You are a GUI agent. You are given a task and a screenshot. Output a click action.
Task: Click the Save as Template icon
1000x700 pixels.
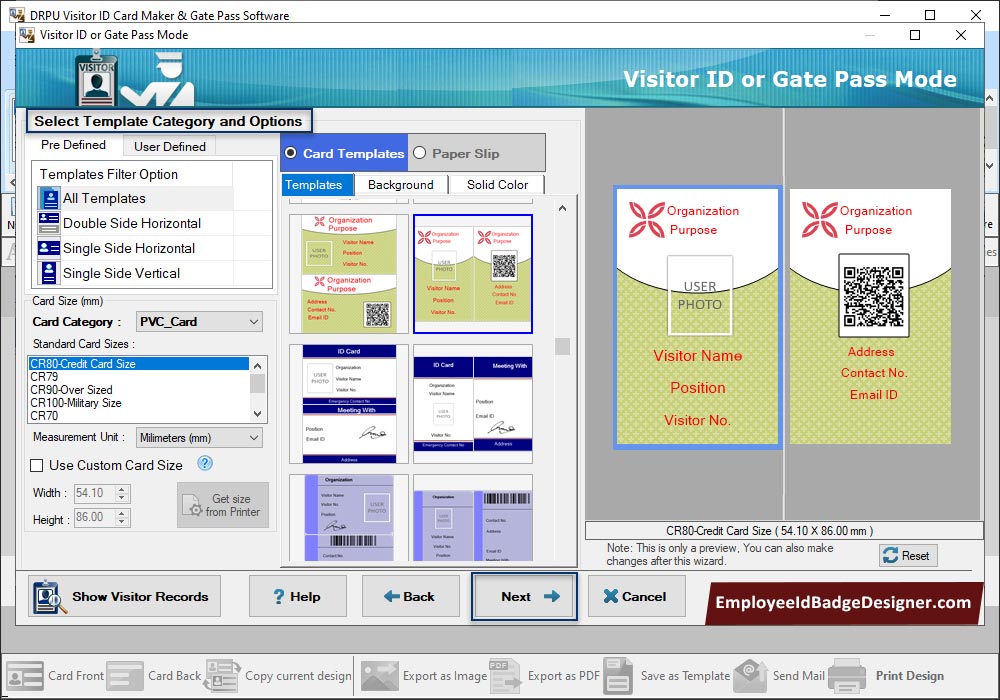[618, 676]
